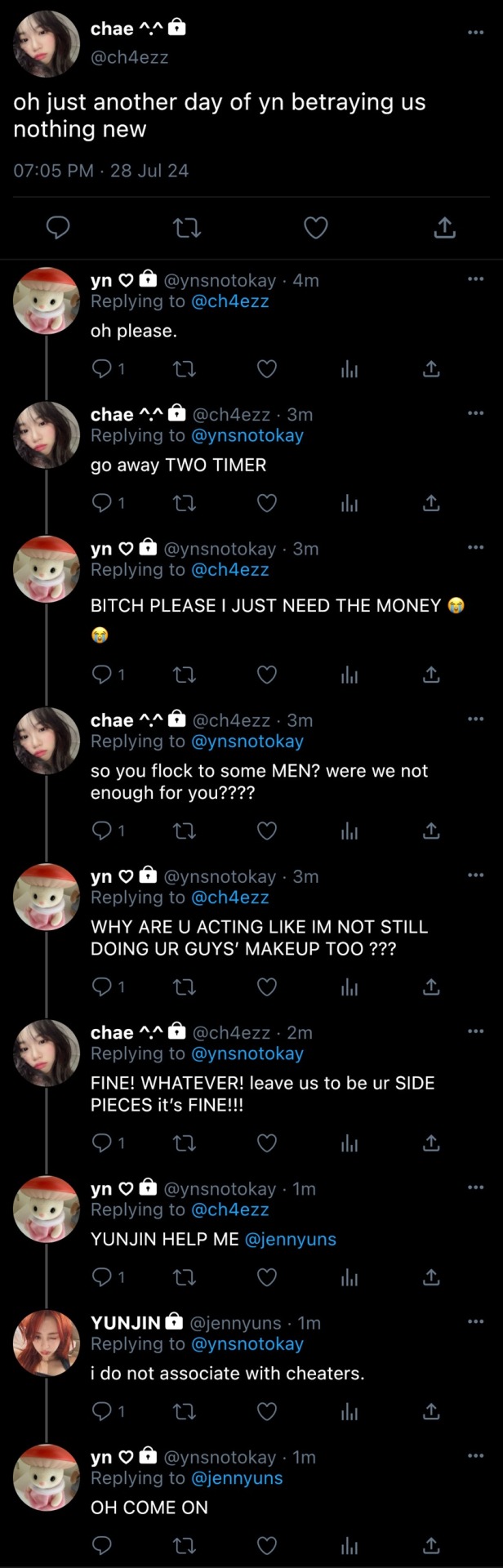This screenshot has height=1568, width=503.
Task: Open chae's profile picture on the main tweet
Action: (47, 43)
